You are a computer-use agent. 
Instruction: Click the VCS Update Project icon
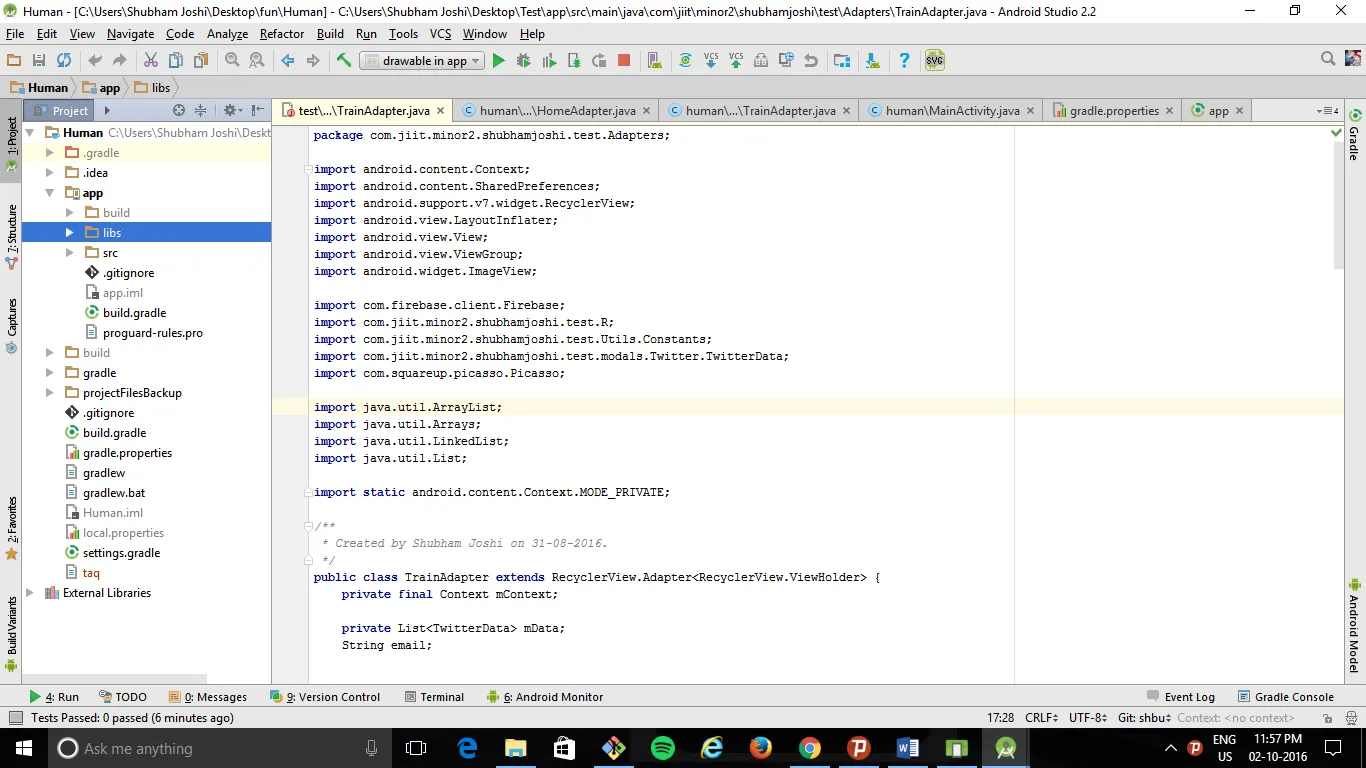tap(711, 61)
